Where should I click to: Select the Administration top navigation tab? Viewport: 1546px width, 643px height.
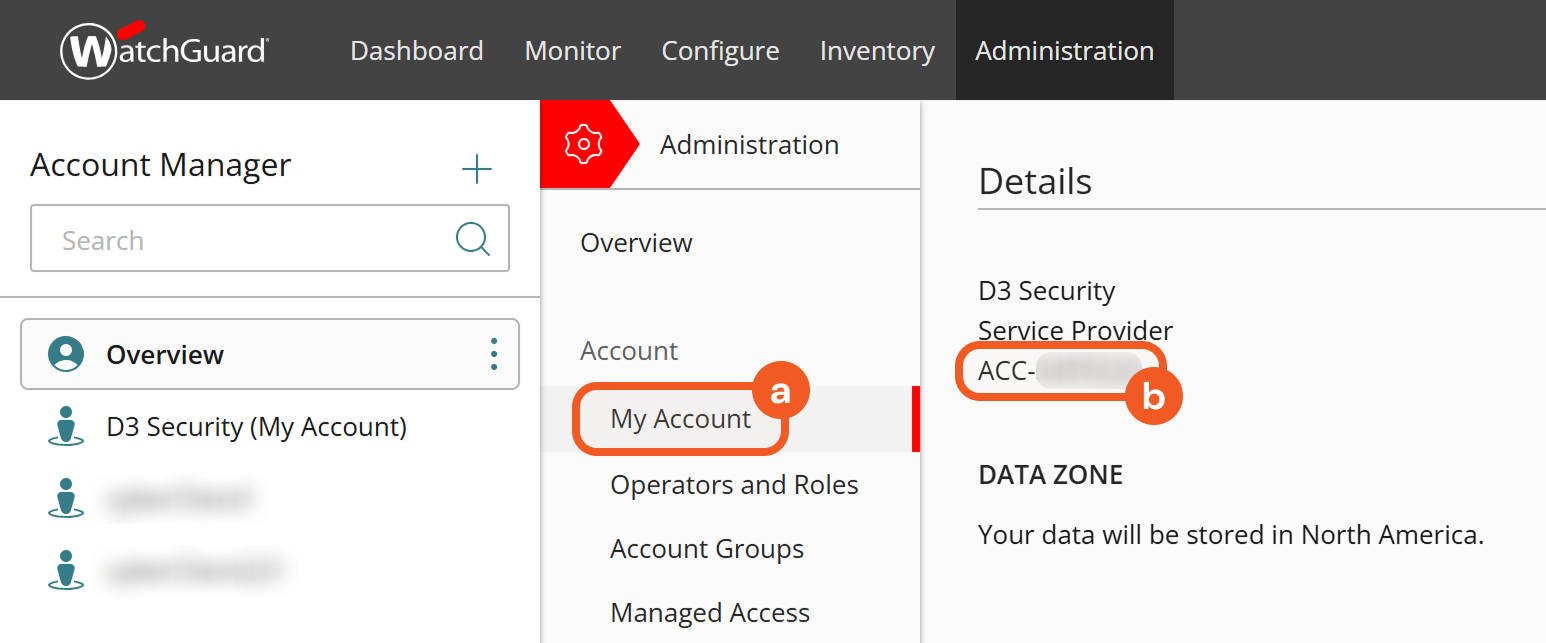(x=1064, y=51)
